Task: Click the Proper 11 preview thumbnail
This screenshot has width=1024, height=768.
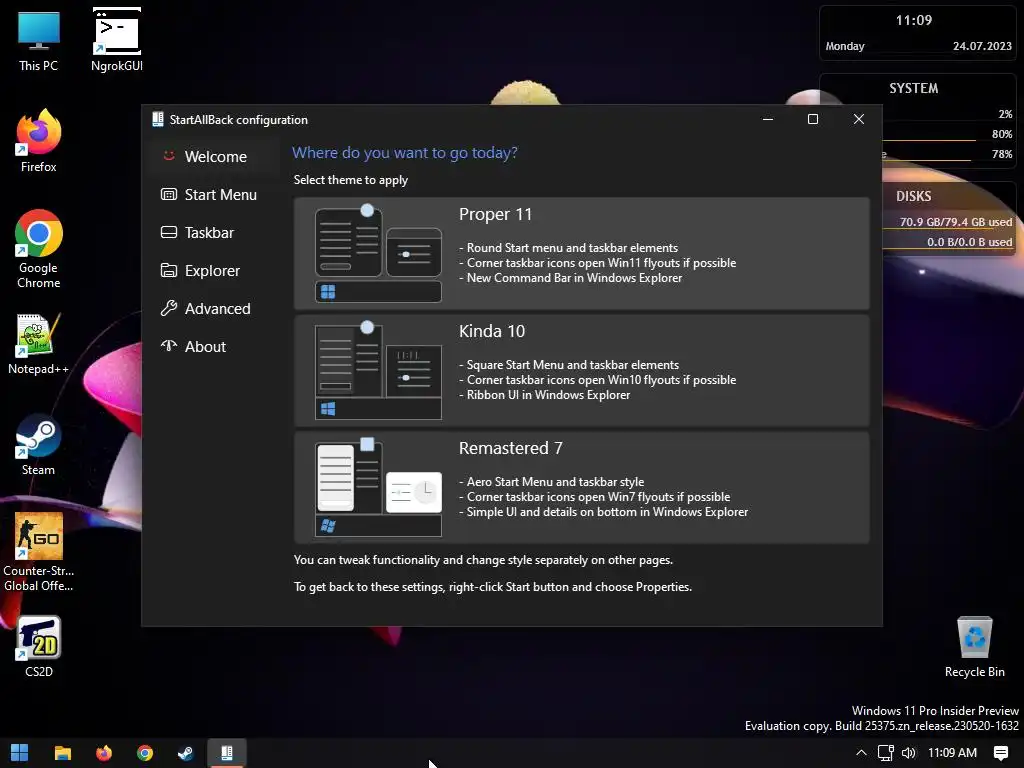Action: [x=378, y=253]
